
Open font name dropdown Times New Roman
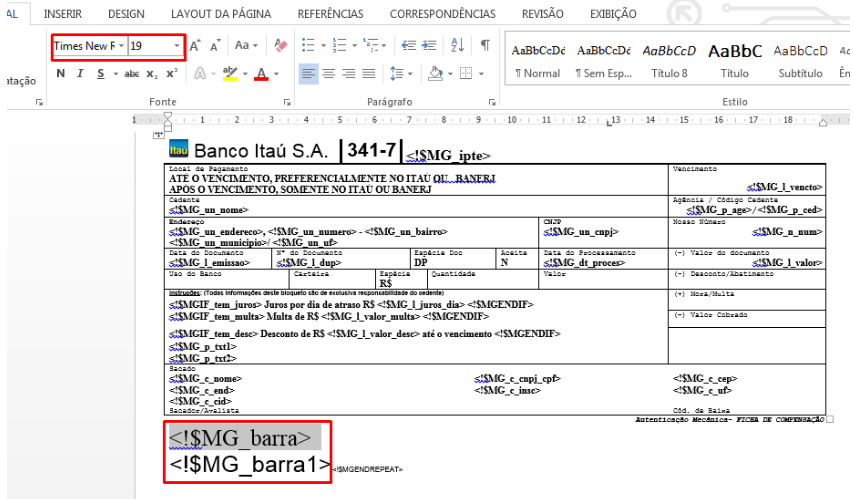[121, 46]
